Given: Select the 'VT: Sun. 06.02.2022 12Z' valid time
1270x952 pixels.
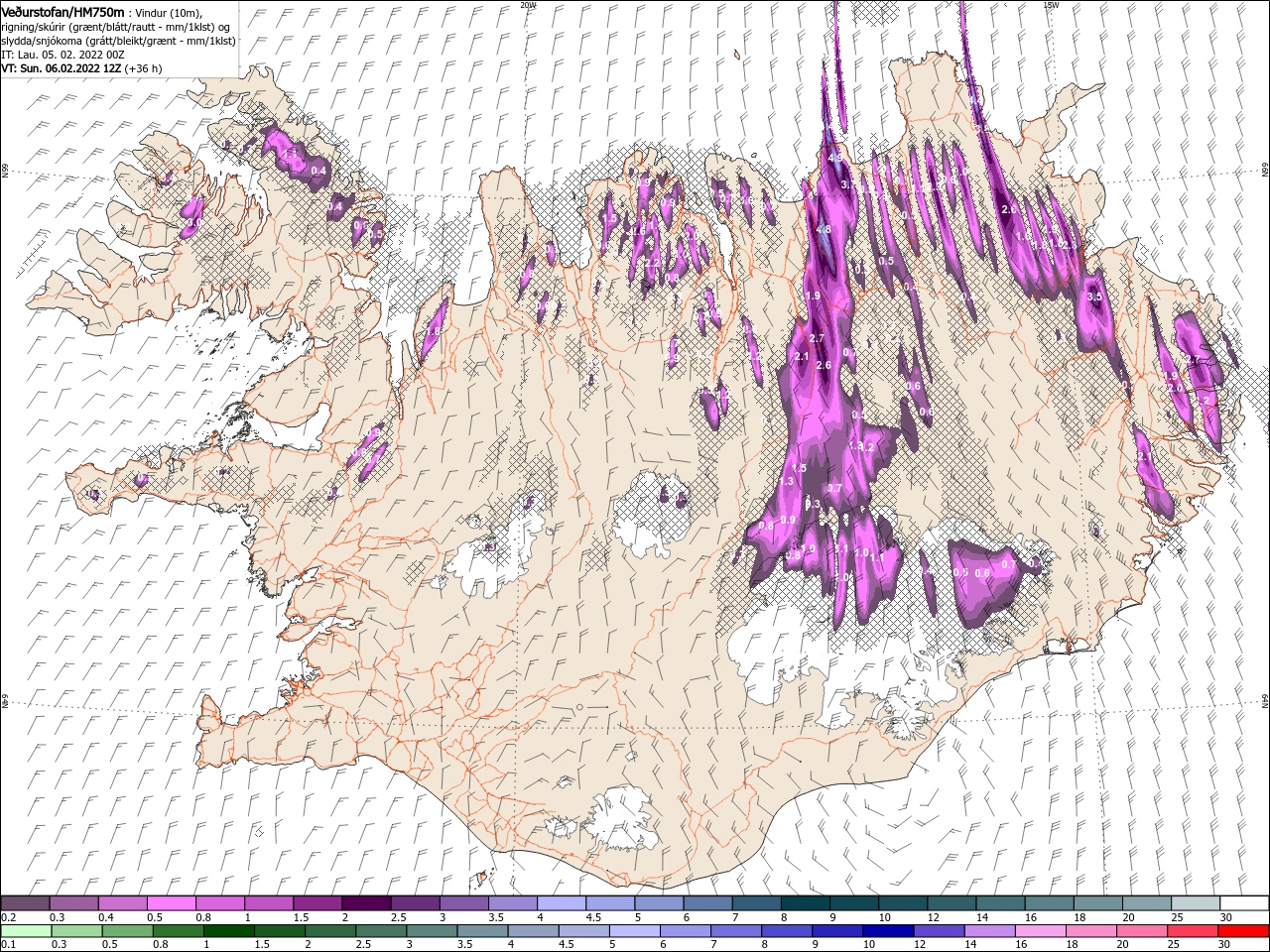Looking at the screenshot, I should pyautogui.click(x=63, y=68).
